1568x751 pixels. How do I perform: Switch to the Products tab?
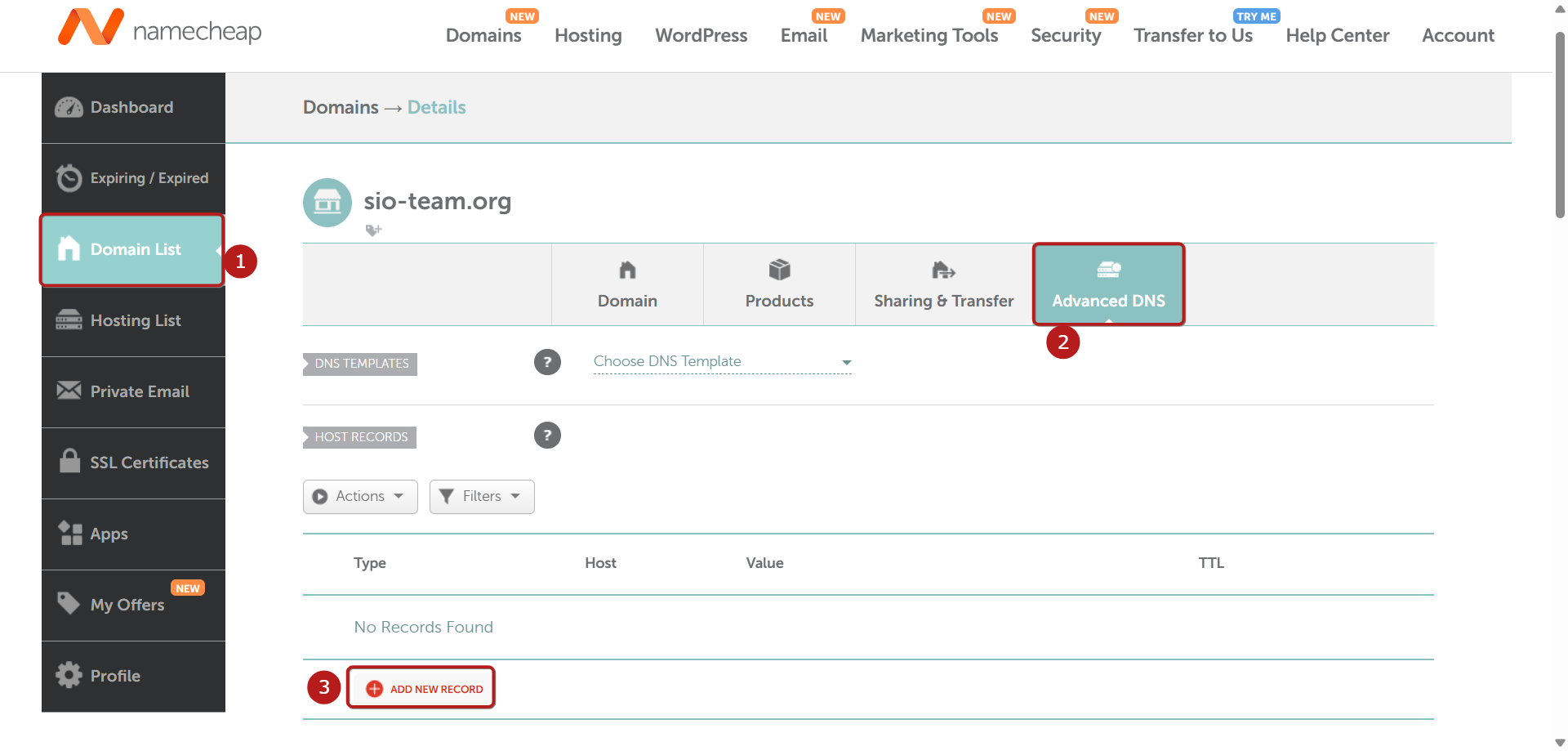[779, 284]
